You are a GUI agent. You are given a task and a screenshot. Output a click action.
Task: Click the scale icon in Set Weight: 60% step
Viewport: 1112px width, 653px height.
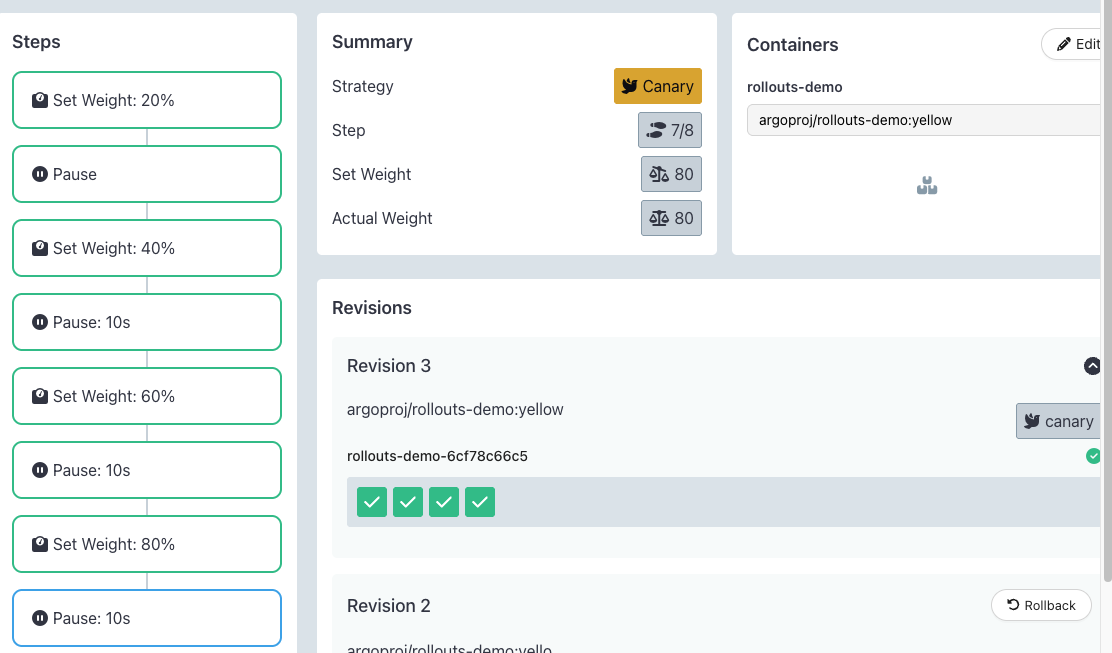40,396
